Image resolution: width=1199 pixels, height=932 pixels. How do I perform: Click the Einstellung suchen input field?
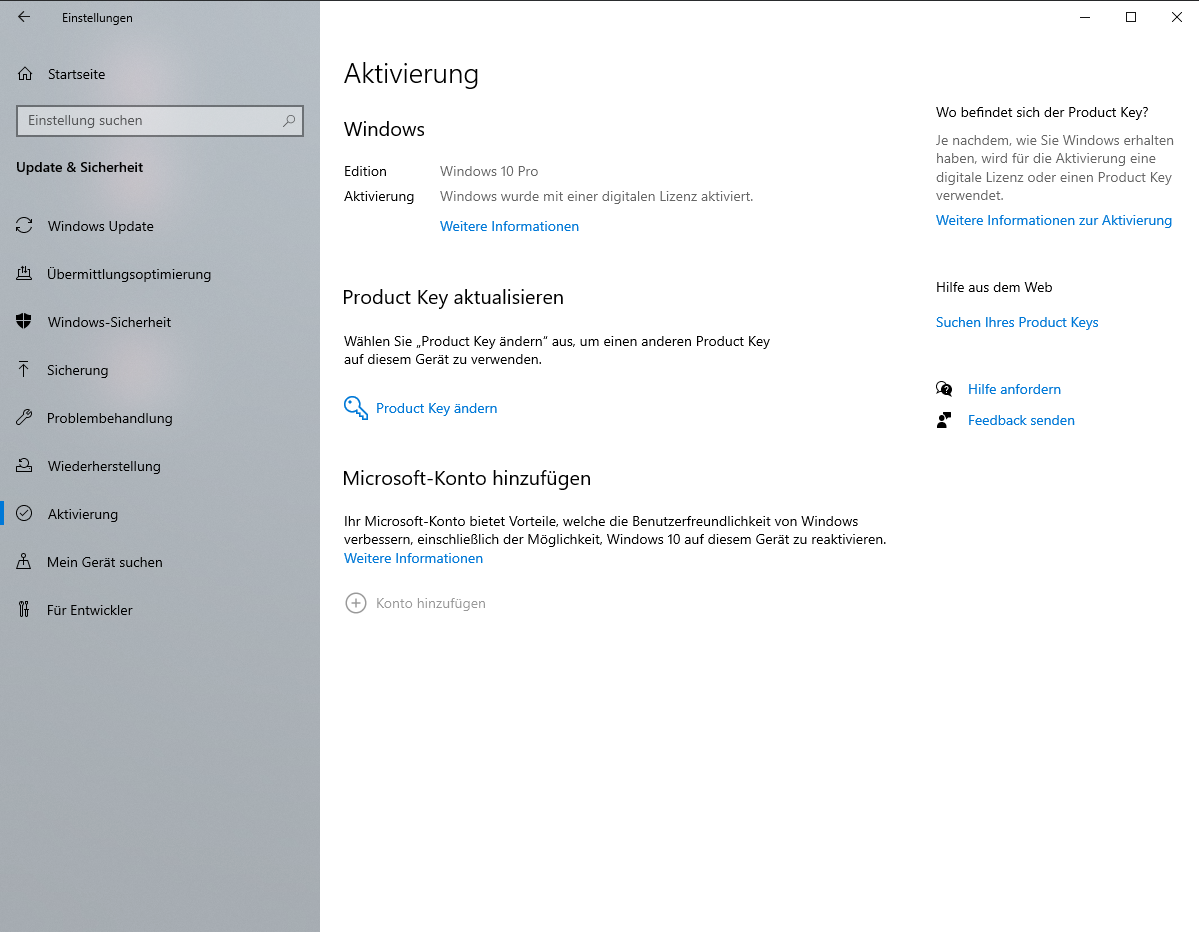point(150,120)
